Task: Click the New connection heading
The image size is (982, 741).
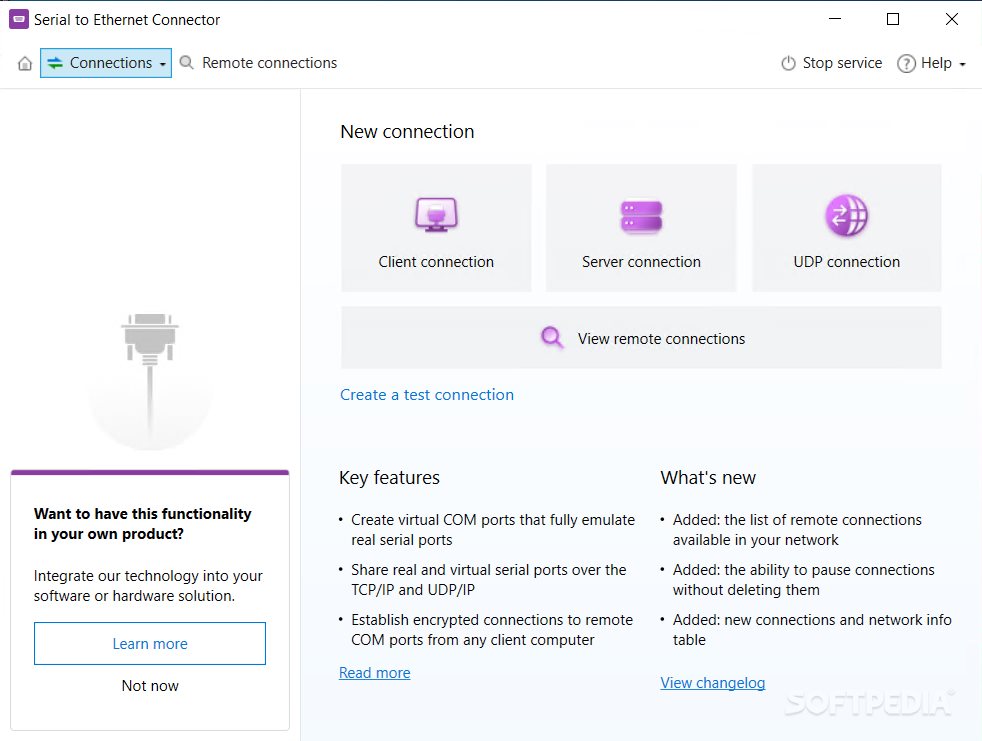Action: click(x=407, y=132)
